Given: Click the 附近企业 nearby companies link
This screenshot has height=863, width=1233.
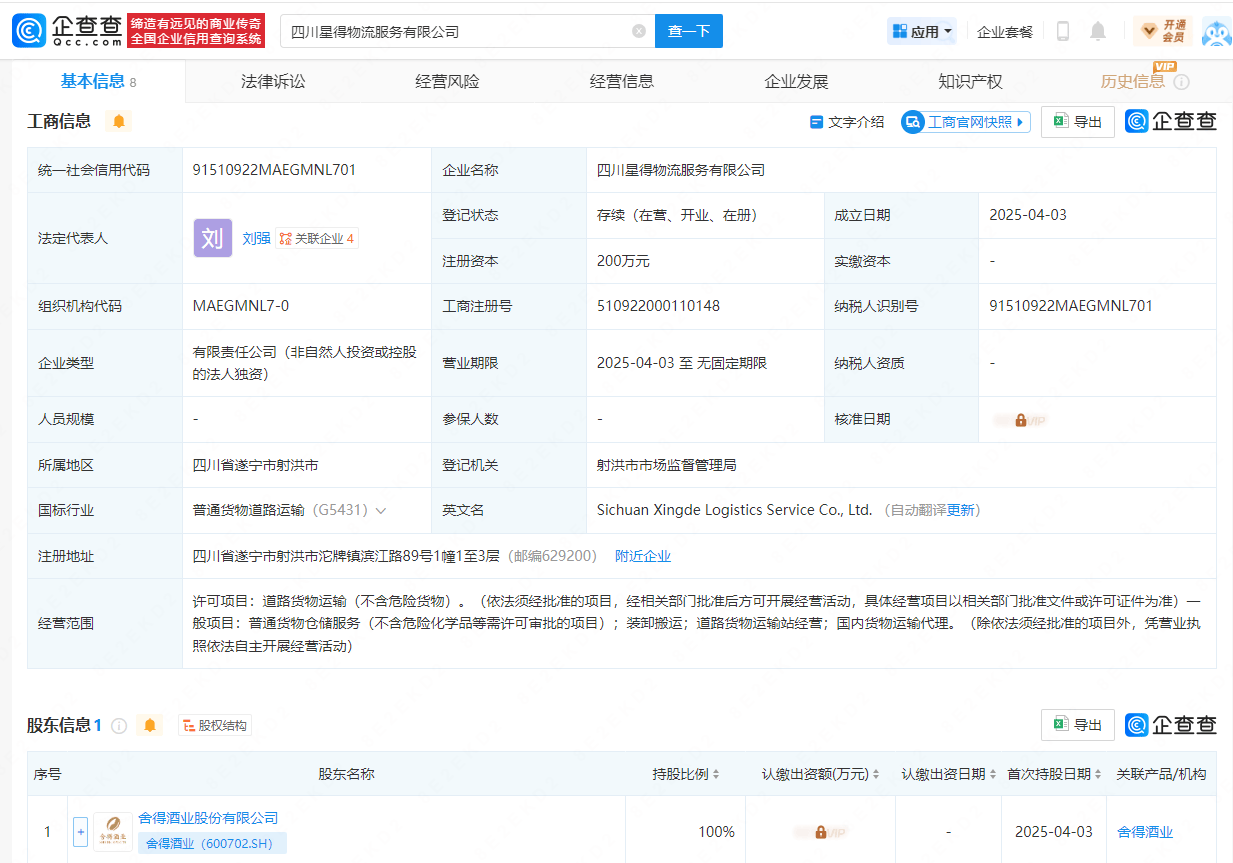Looking at the screenshot, I should click(643, 556).
